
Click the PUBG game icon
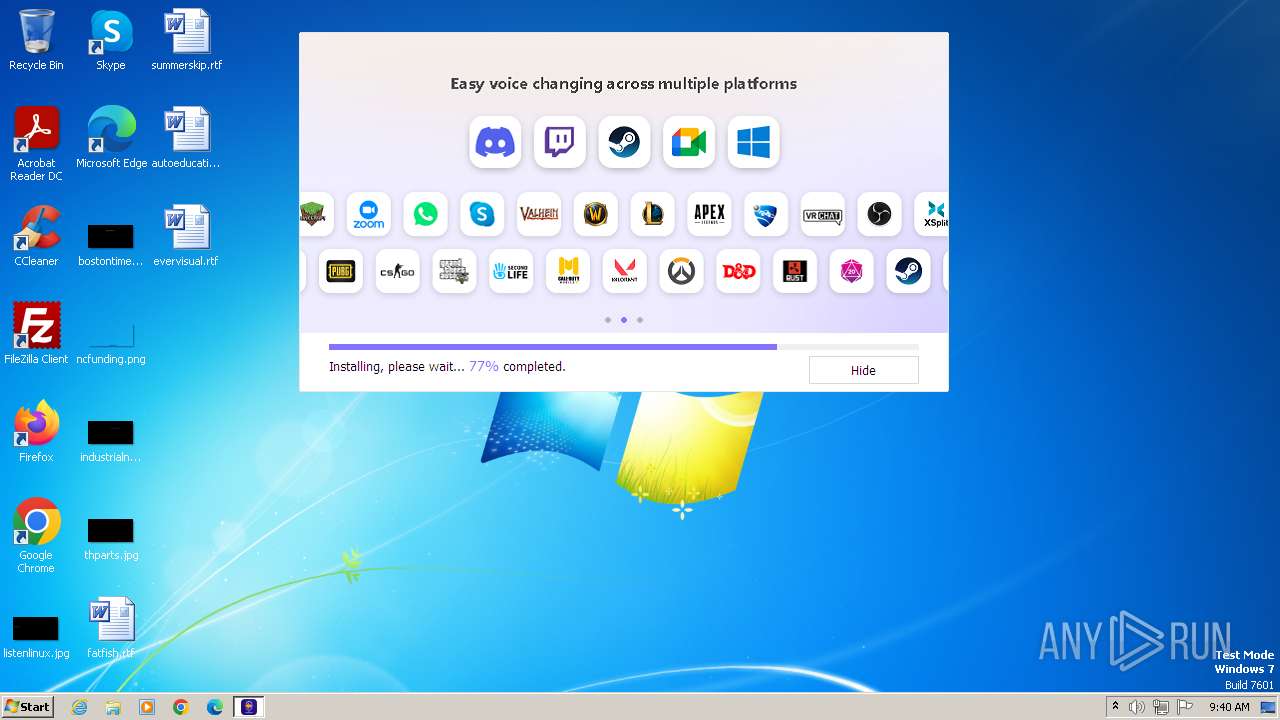341,271
